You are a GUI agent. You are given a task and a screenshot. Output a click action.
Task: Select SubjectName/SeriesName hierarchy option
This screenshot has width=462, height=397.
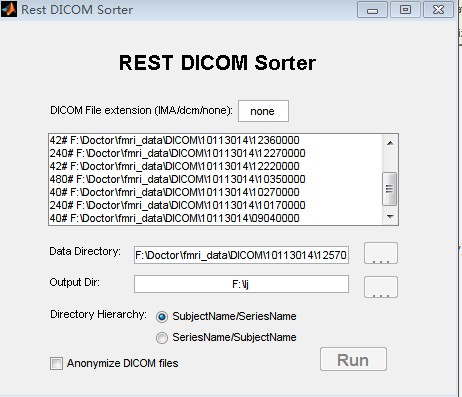point(162,317)
